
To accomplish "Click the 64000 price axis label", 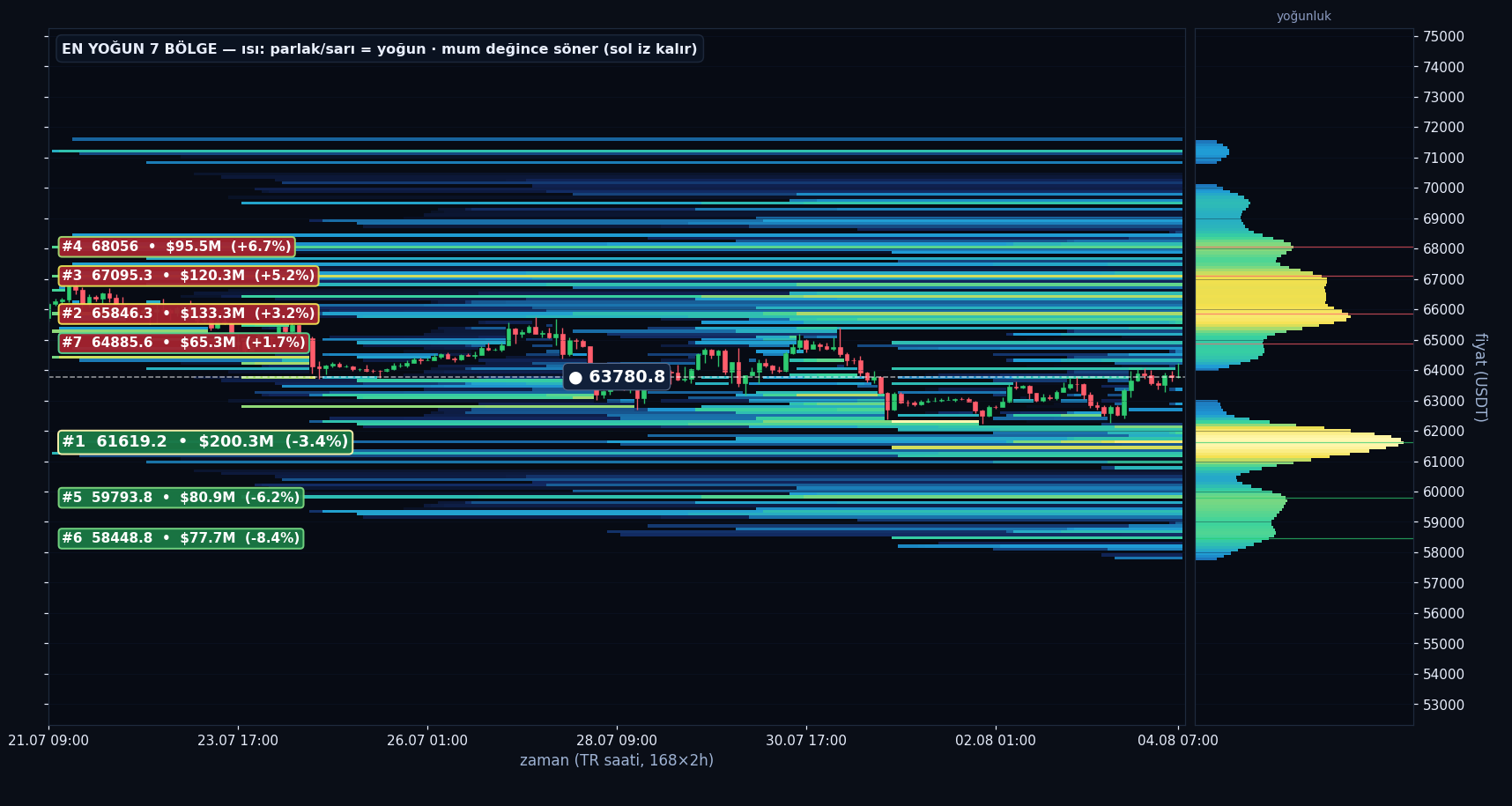I will pyautogui.click(x=1443, y=371).
